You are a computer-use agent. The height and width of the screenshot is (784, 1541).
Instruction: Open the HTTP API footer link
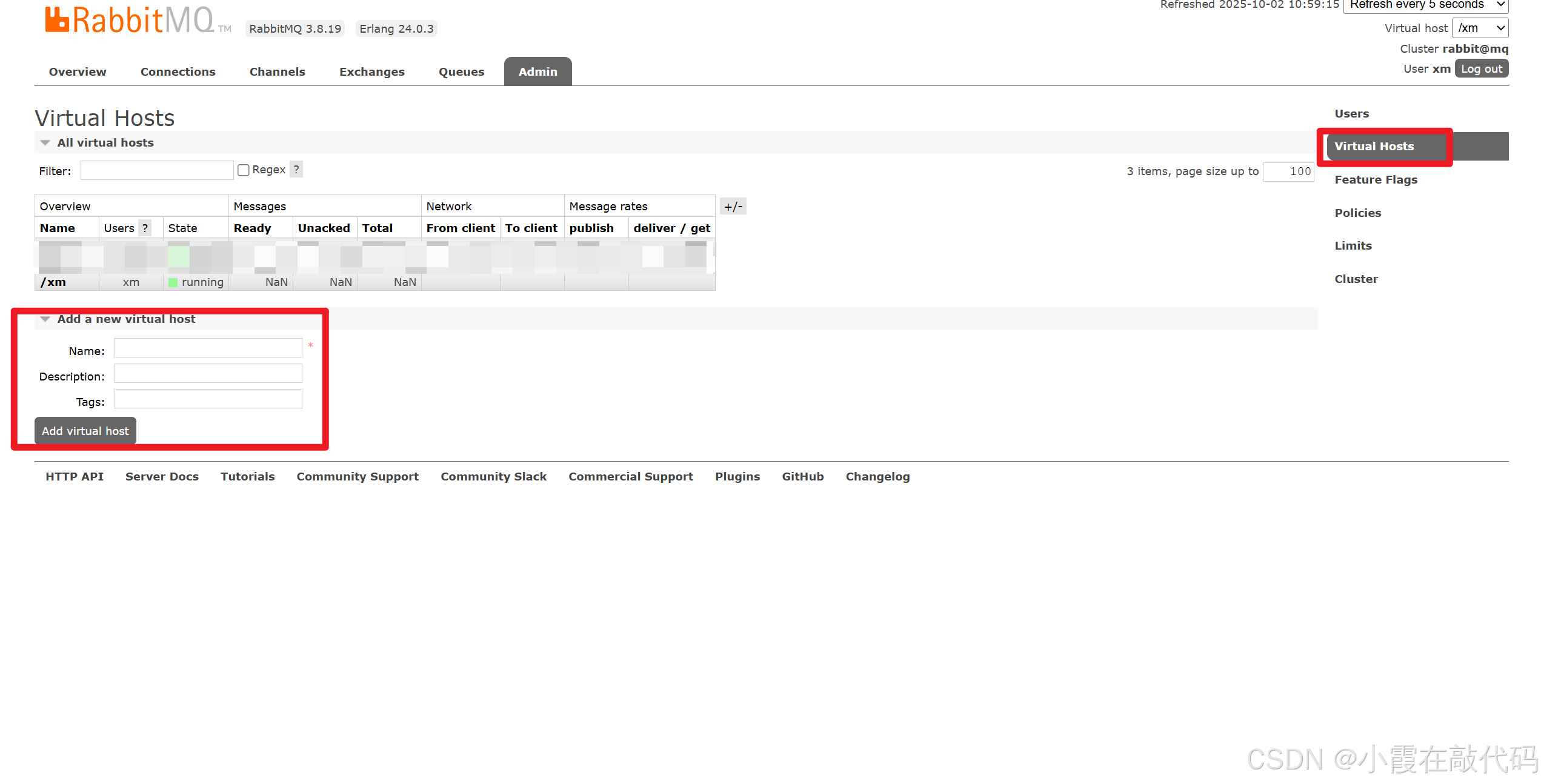click(75, 477)
